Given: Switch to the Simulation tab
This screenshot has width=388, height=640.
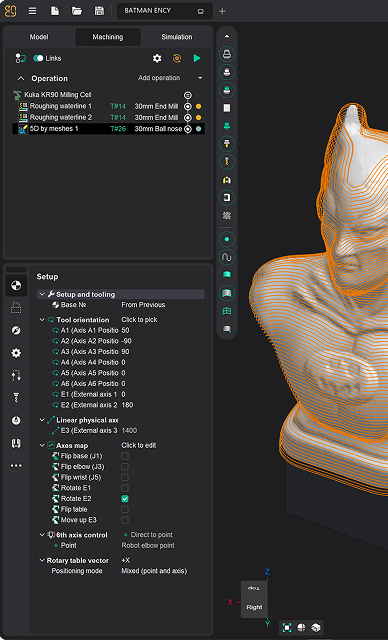Looking at the screenshot, I should point(177,37).
